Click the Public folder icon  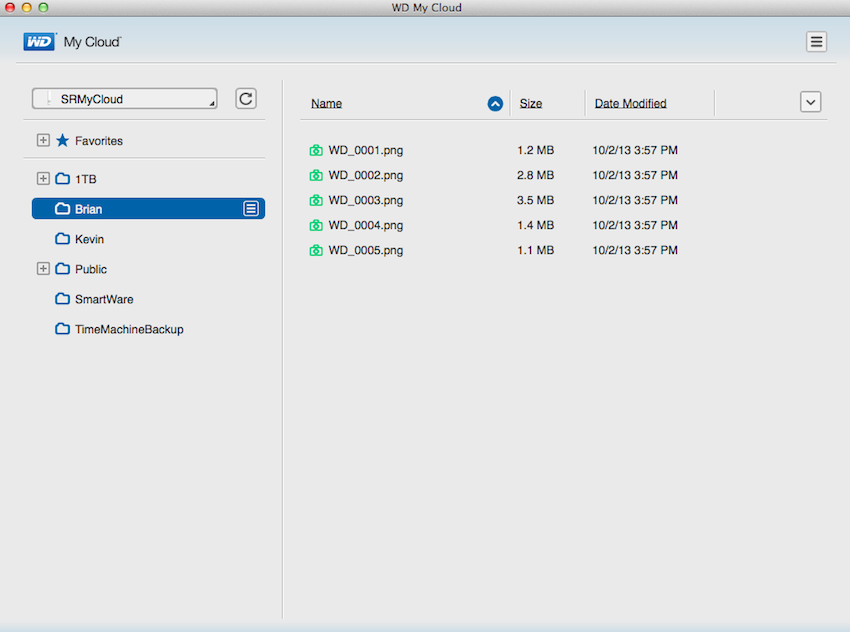63,268
